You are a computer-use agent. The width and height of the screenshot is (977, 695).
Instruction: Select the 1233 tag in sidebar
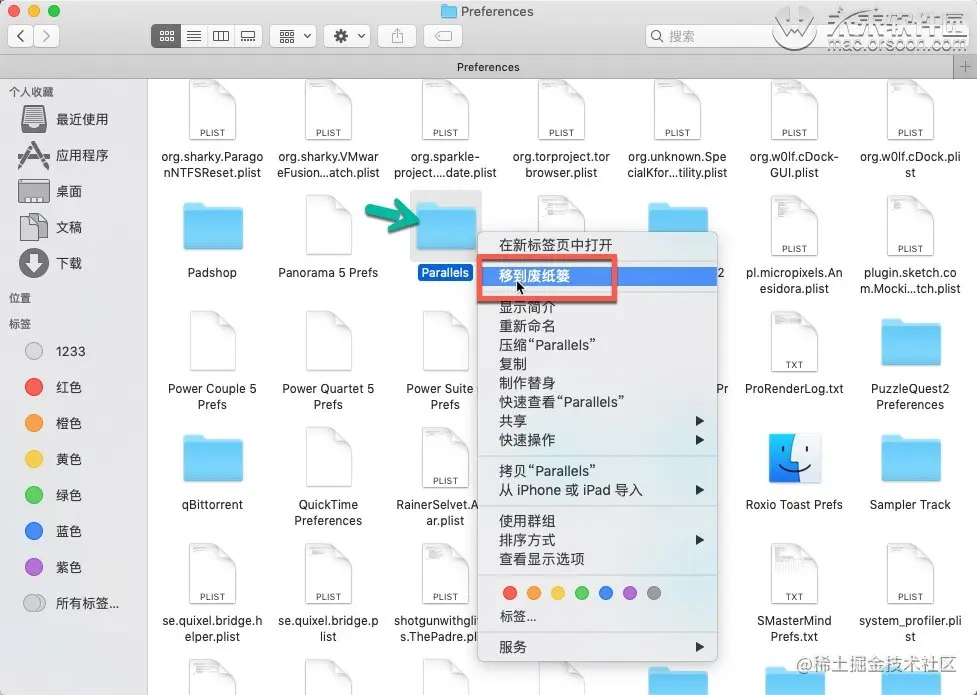[x=55, y=351]
